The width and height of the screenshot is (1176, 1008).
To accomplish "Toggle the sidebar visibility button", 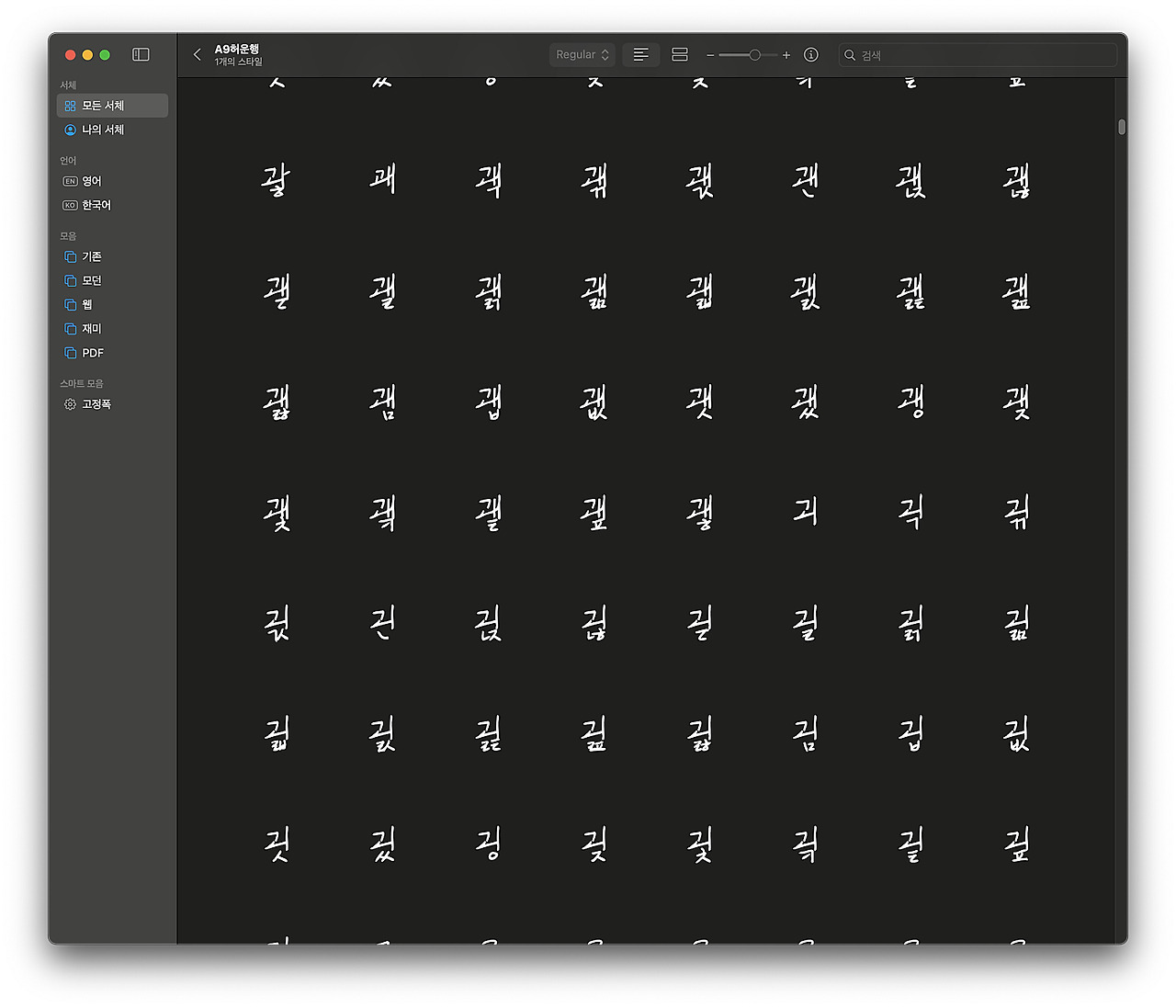I will tap(141, 55).
